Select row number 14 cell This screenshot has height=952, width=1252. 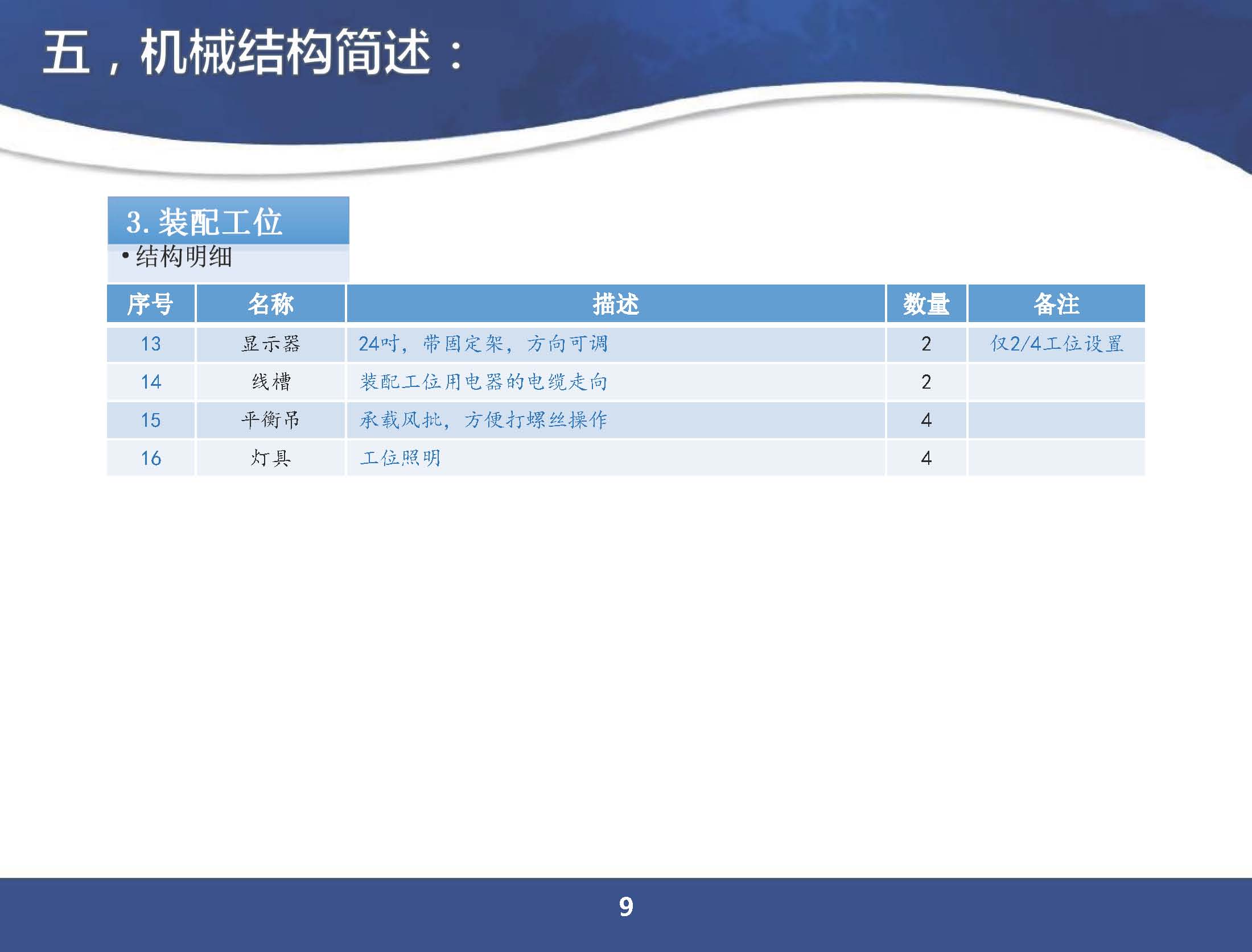click(151, 382)
